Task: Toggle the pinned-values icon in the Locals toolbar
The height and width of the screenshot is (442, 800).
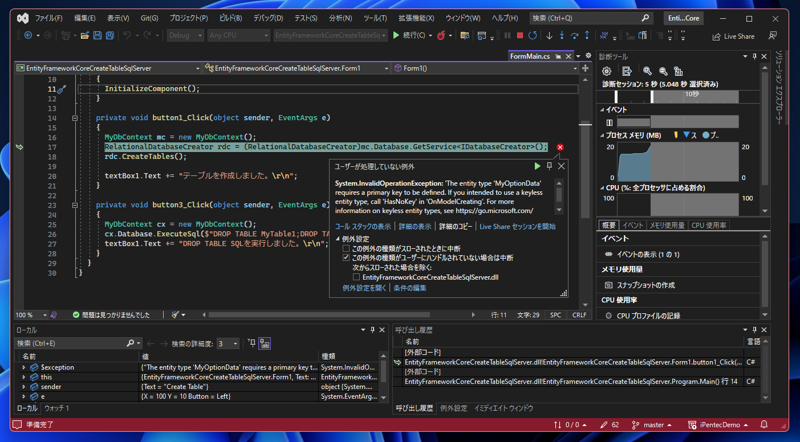Action: [x=252, y=343]
